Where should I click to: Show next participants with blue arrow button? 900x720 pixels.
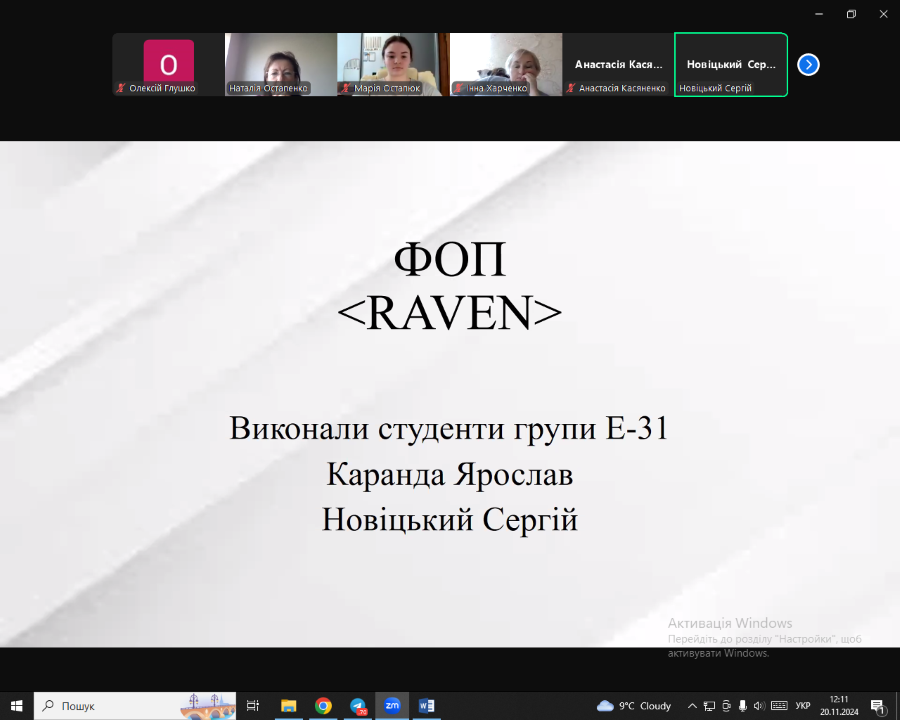tap(808, 64)
